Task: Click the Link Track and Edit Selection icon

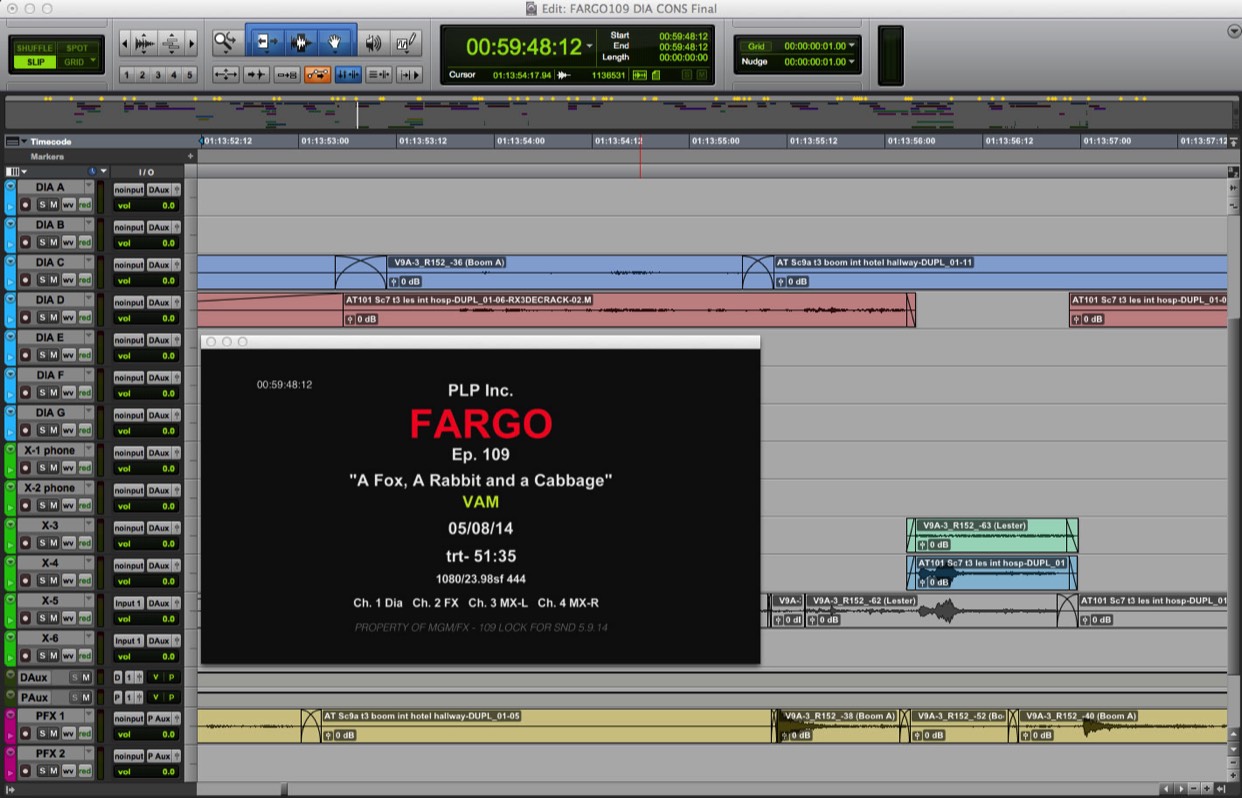Action: point(379,75)
